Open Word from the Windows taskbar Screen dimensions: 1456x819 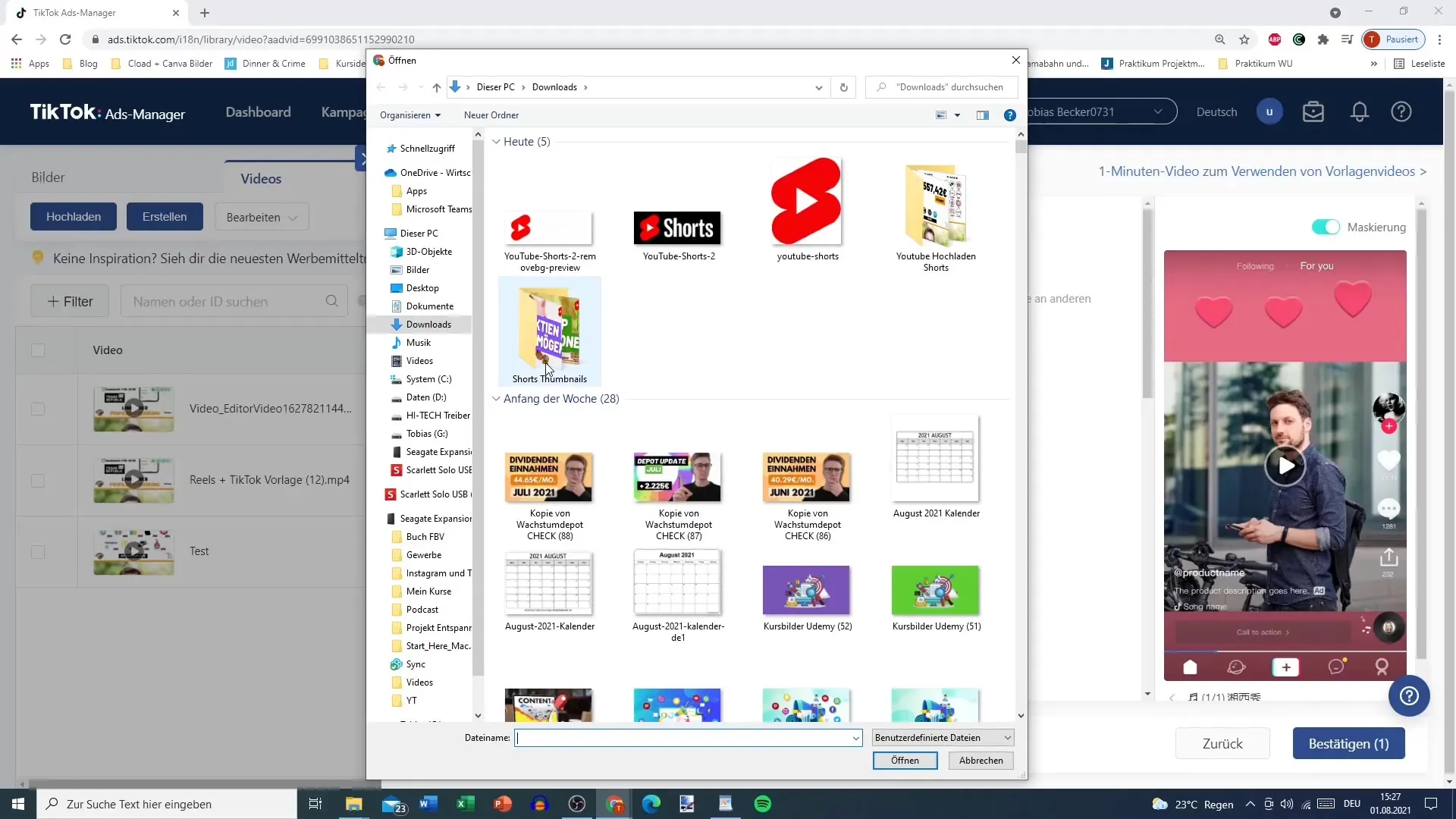click(x=428, y=804)
